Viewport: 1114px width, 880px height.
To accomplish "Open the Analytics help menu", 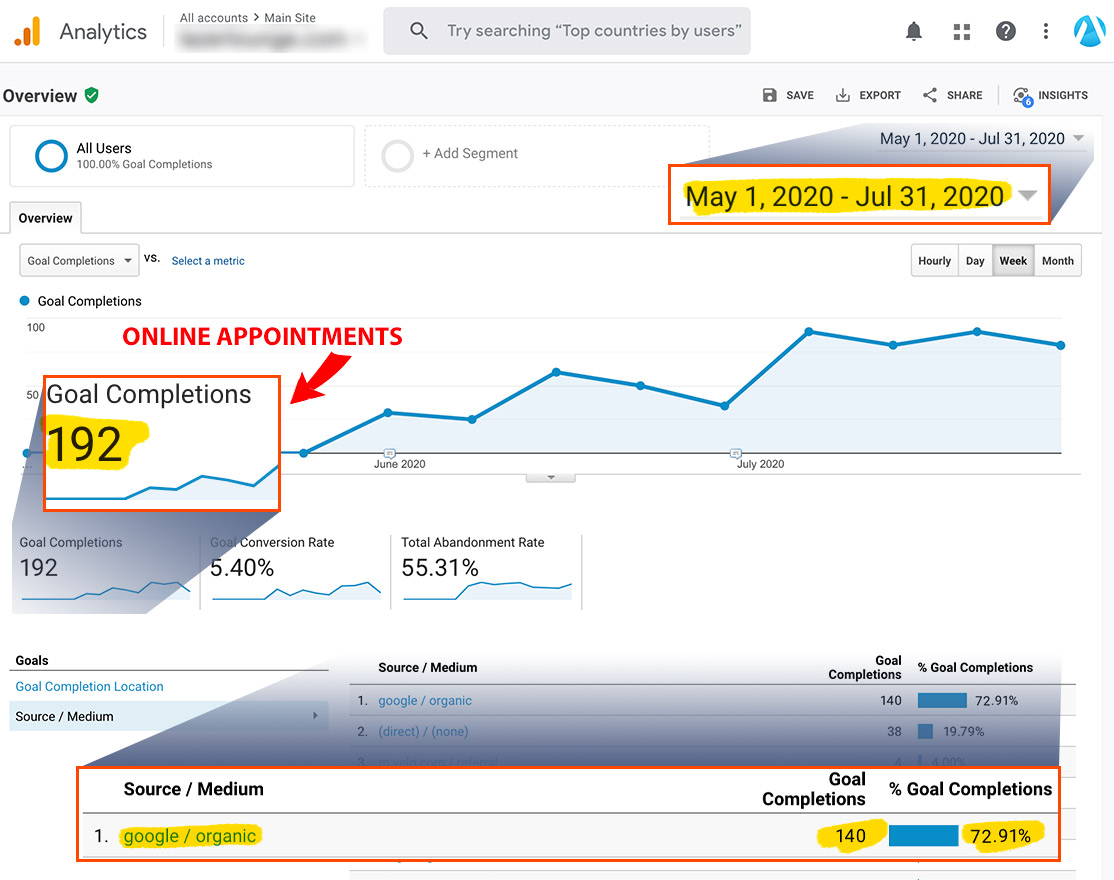I will 1005,31.
